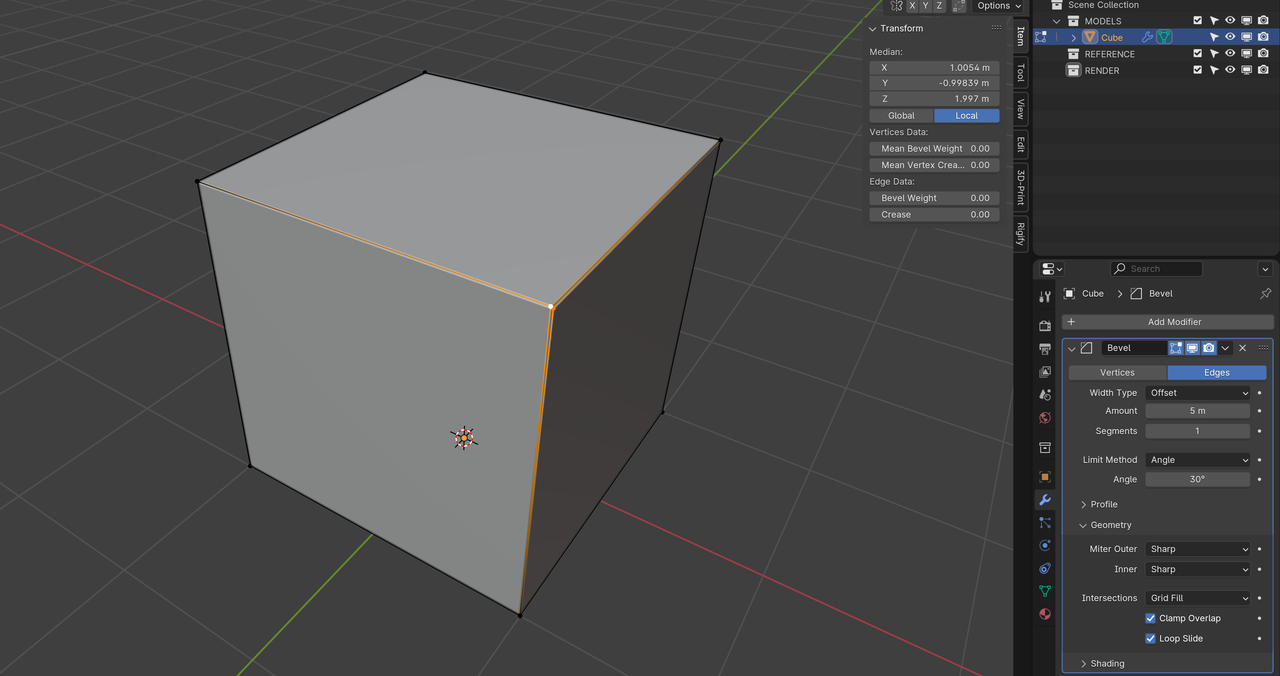
Task: Disable the Clamp Overlap checkbox
Action: (1150, 618)
